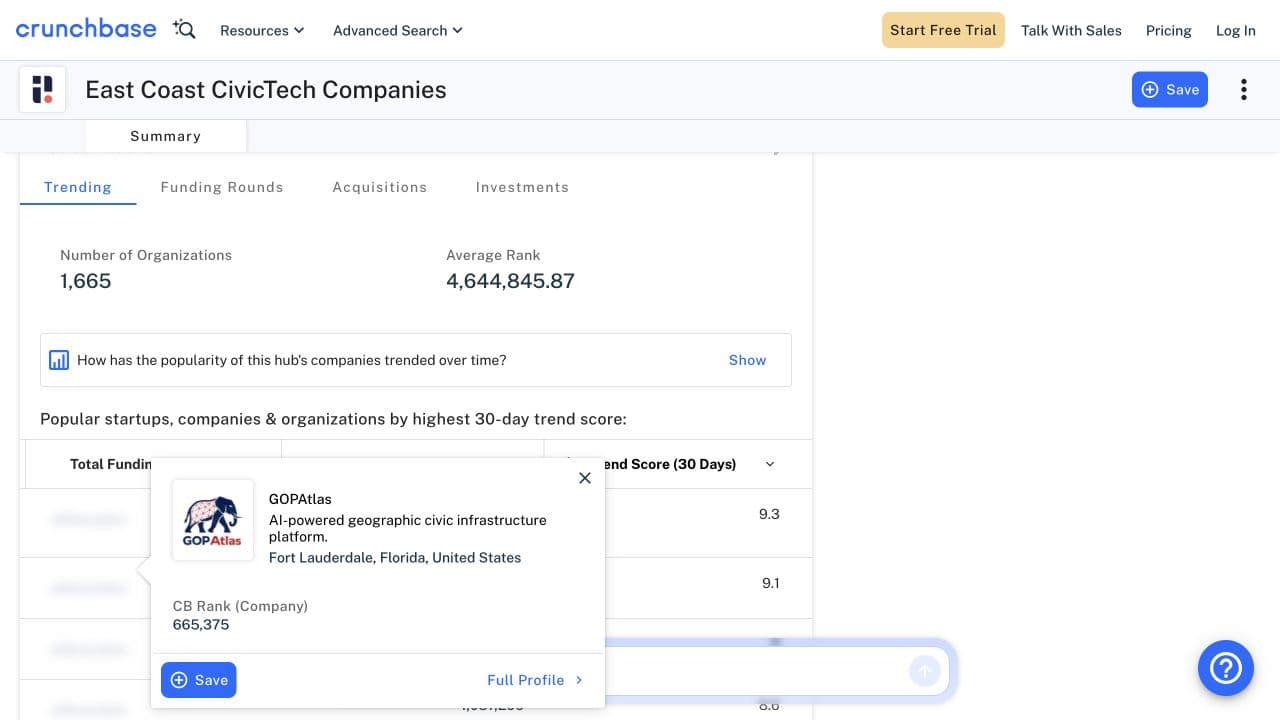Select the Summary tab
Image resolution: width=1280 pixels, height=720 pixels.
click(x=166, y=136)
